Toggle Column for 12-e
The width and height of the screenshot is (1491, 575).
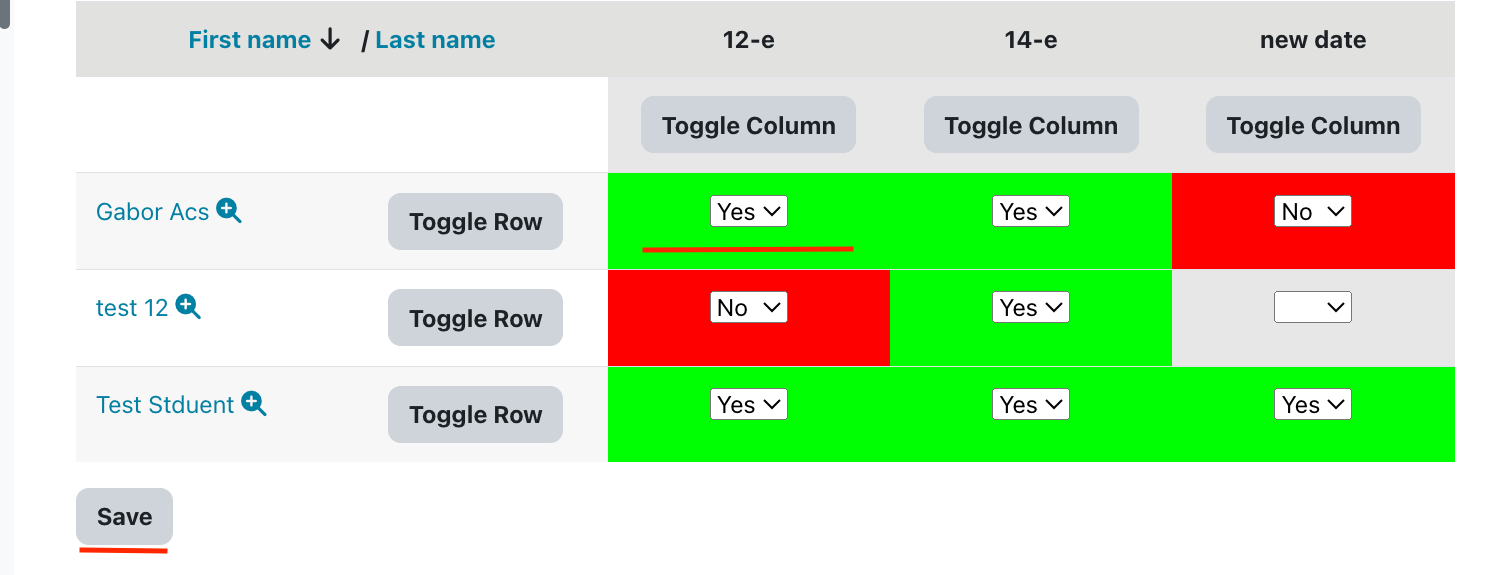(748, 125)
